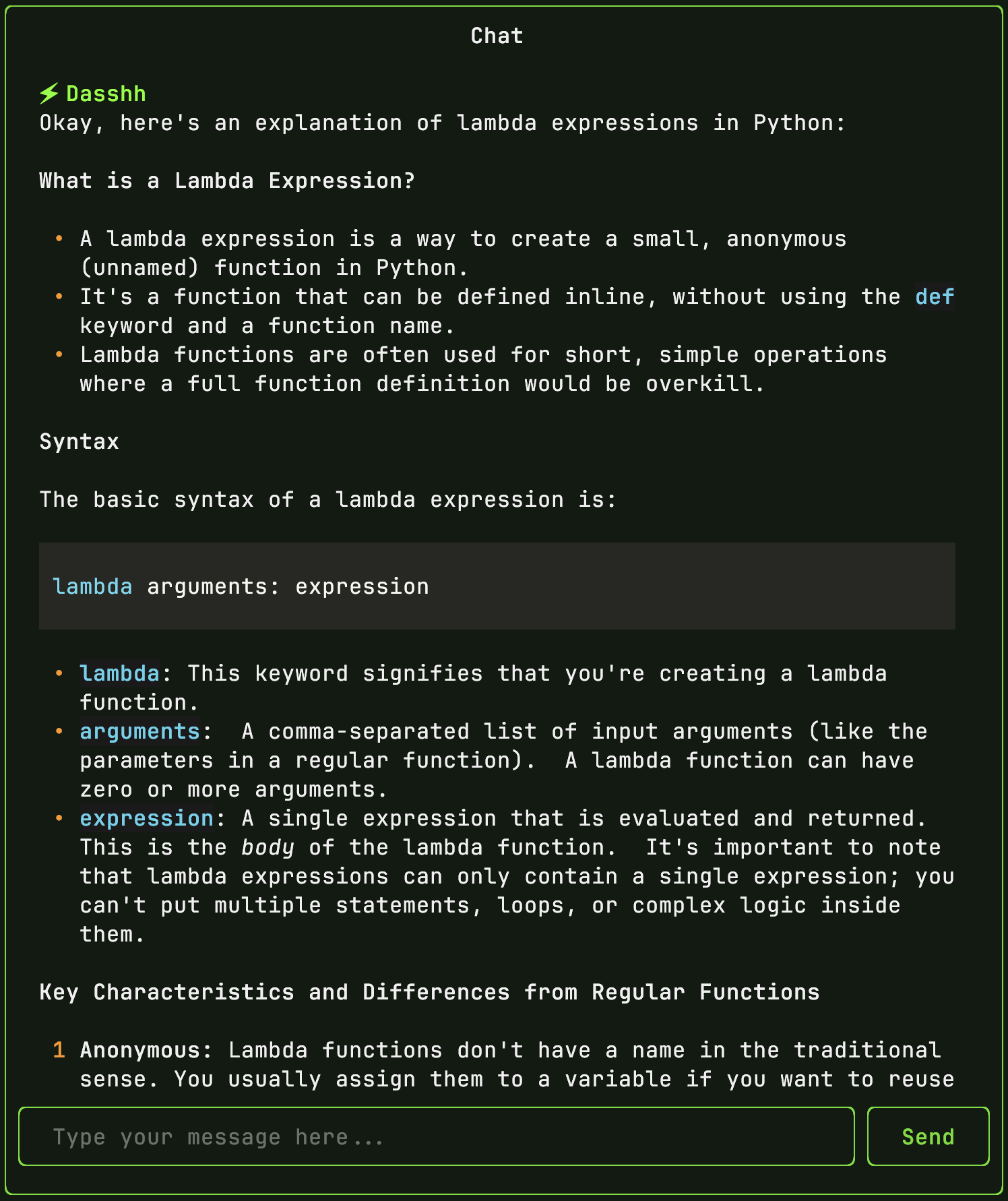This screenshot has width=1008, height=1201.
Task: Click the Dasshh sender name
Action: (x=106, y=94)
